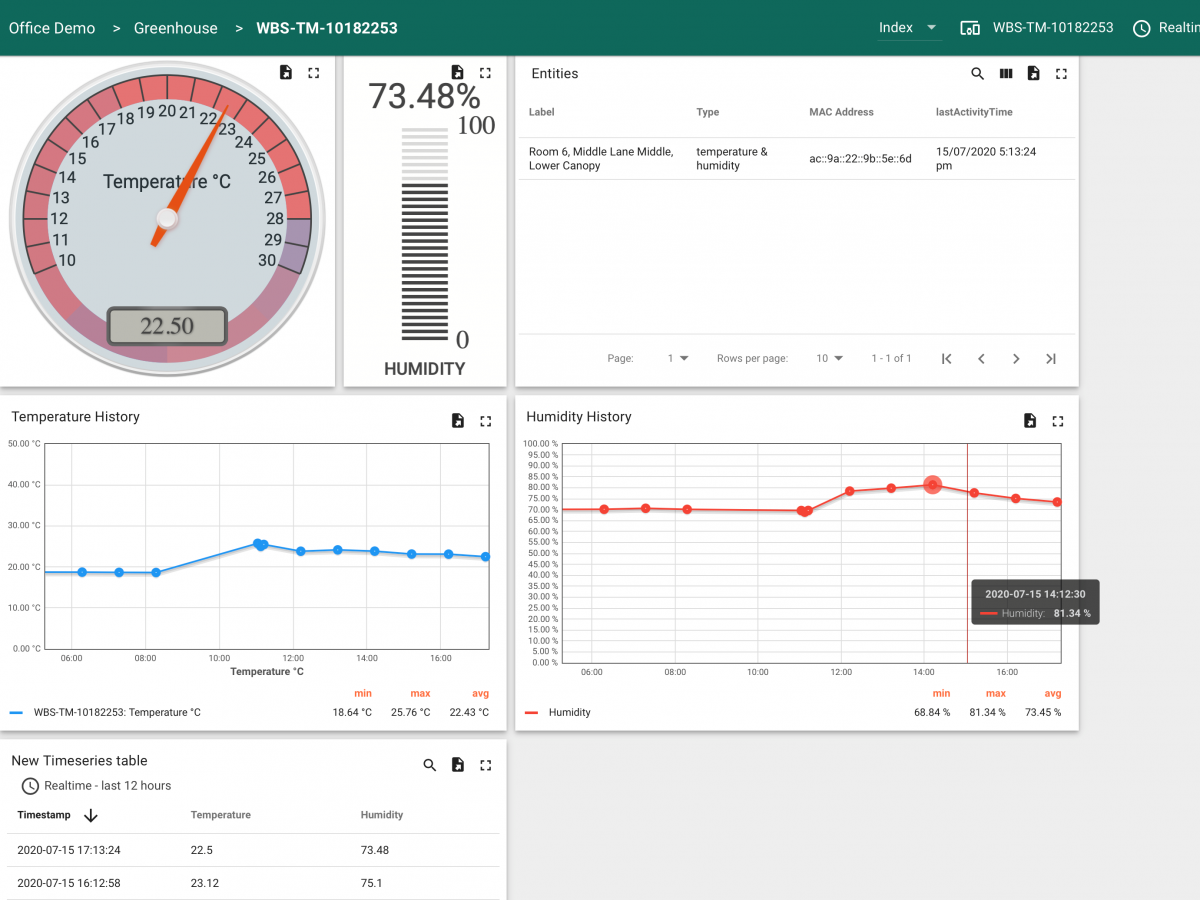1200x900 pixels.
Task: Export Temperature History chart data
Action: pos(458,421)
